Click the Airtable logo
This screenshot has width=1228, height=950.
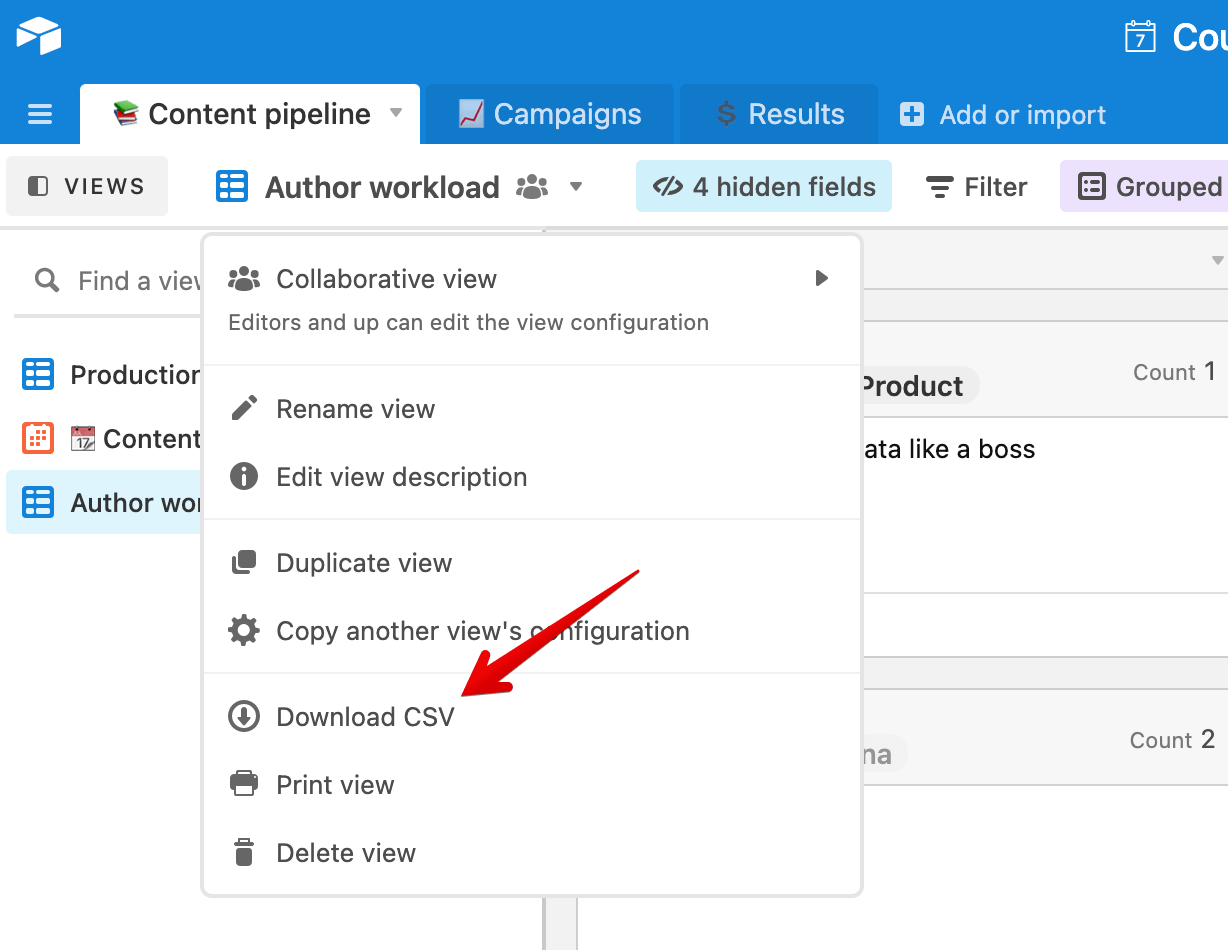37,36
